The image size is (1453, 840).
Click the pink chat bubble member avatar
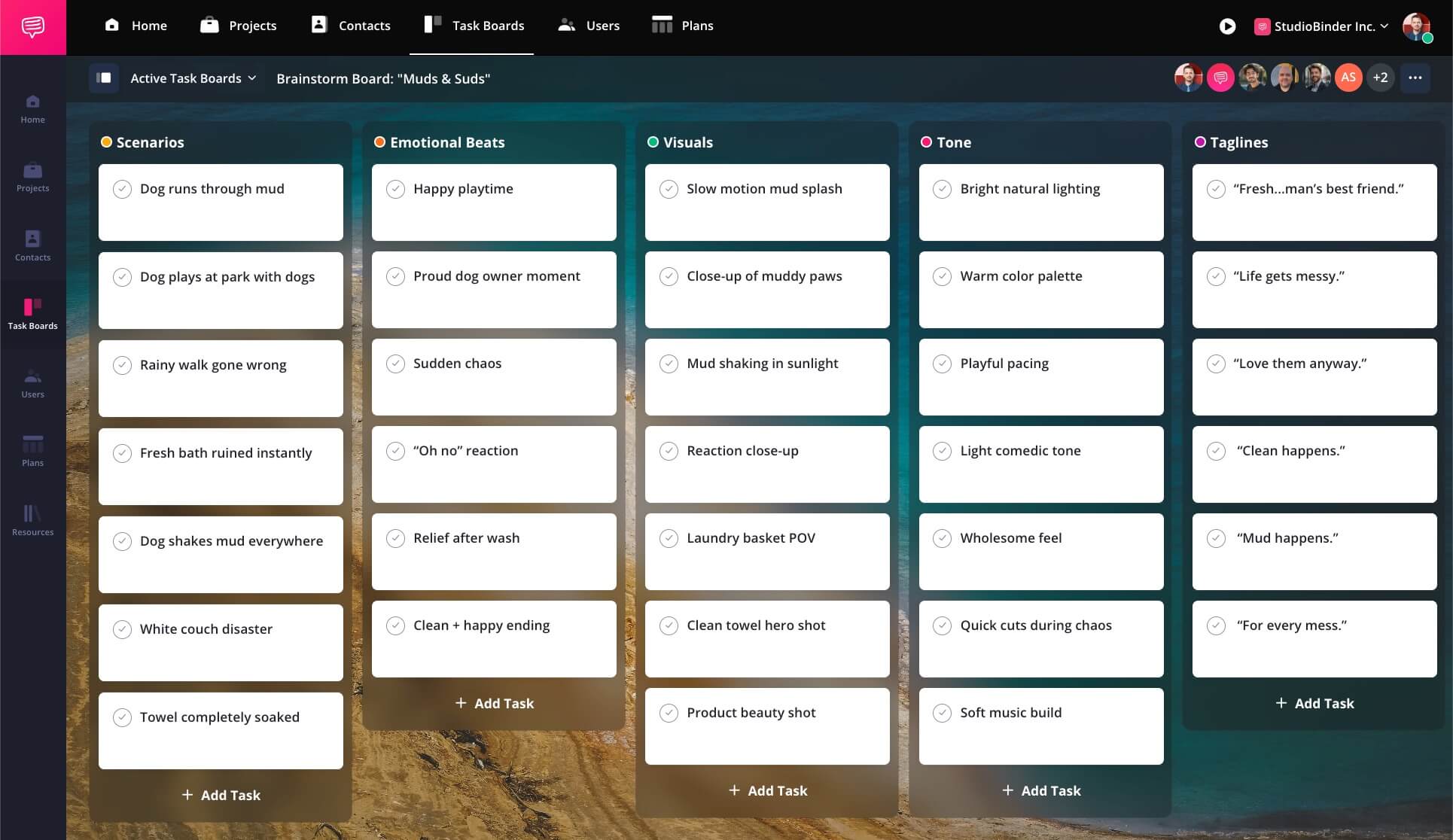[1220, 78]
